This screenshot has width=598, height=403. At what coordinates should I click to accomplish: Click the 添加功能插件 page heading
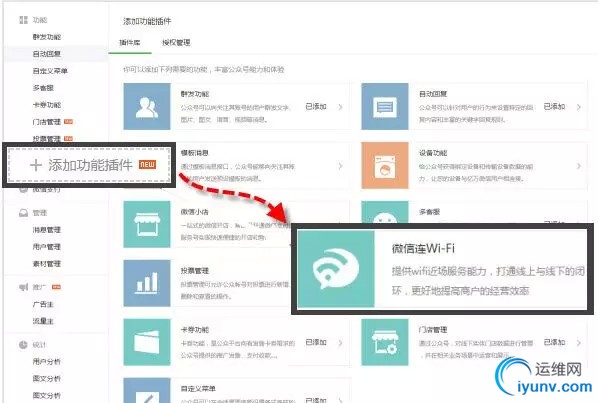tap(147, 21)
